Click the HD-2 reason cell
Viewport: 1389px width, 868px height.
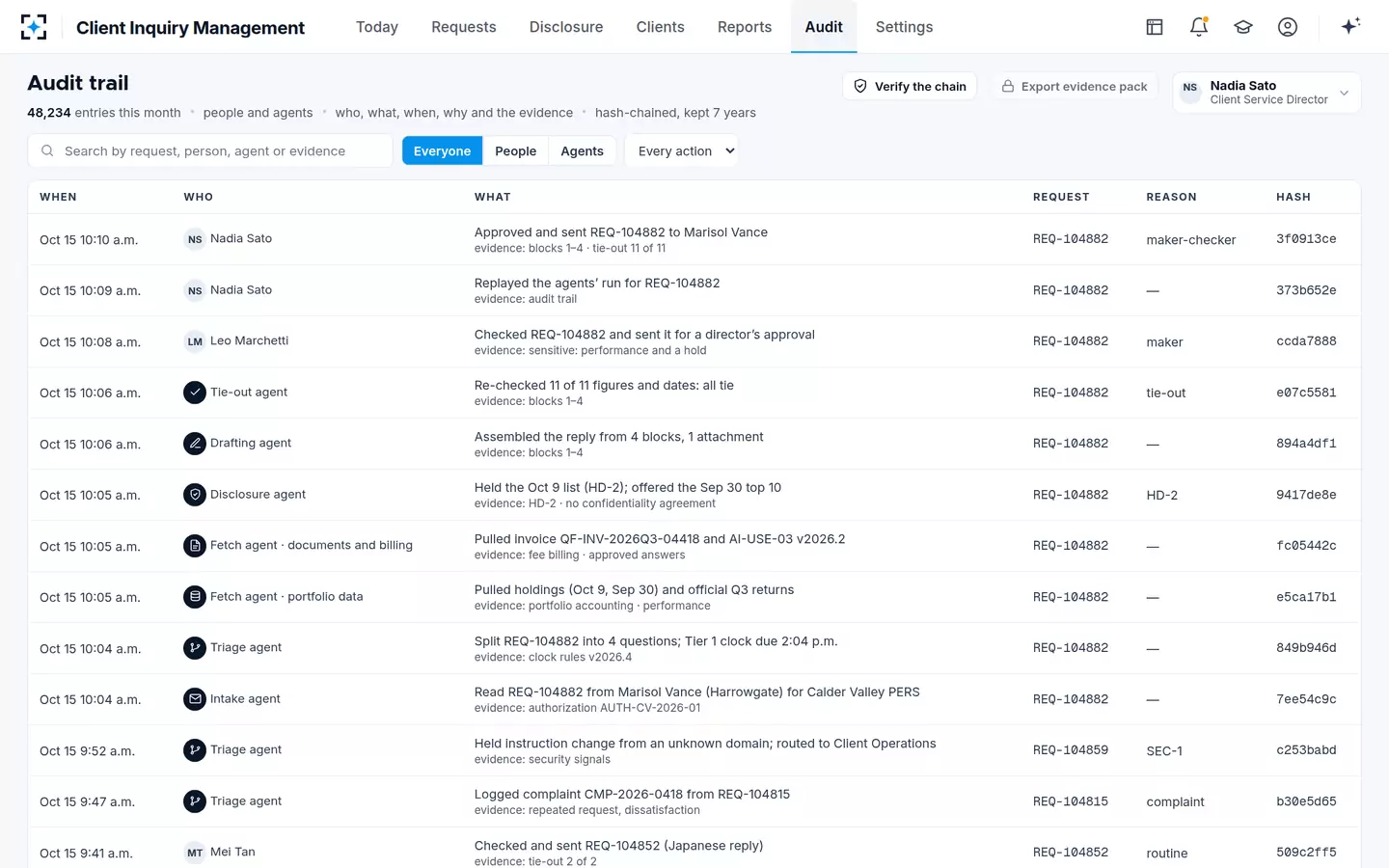point(1161,496)
